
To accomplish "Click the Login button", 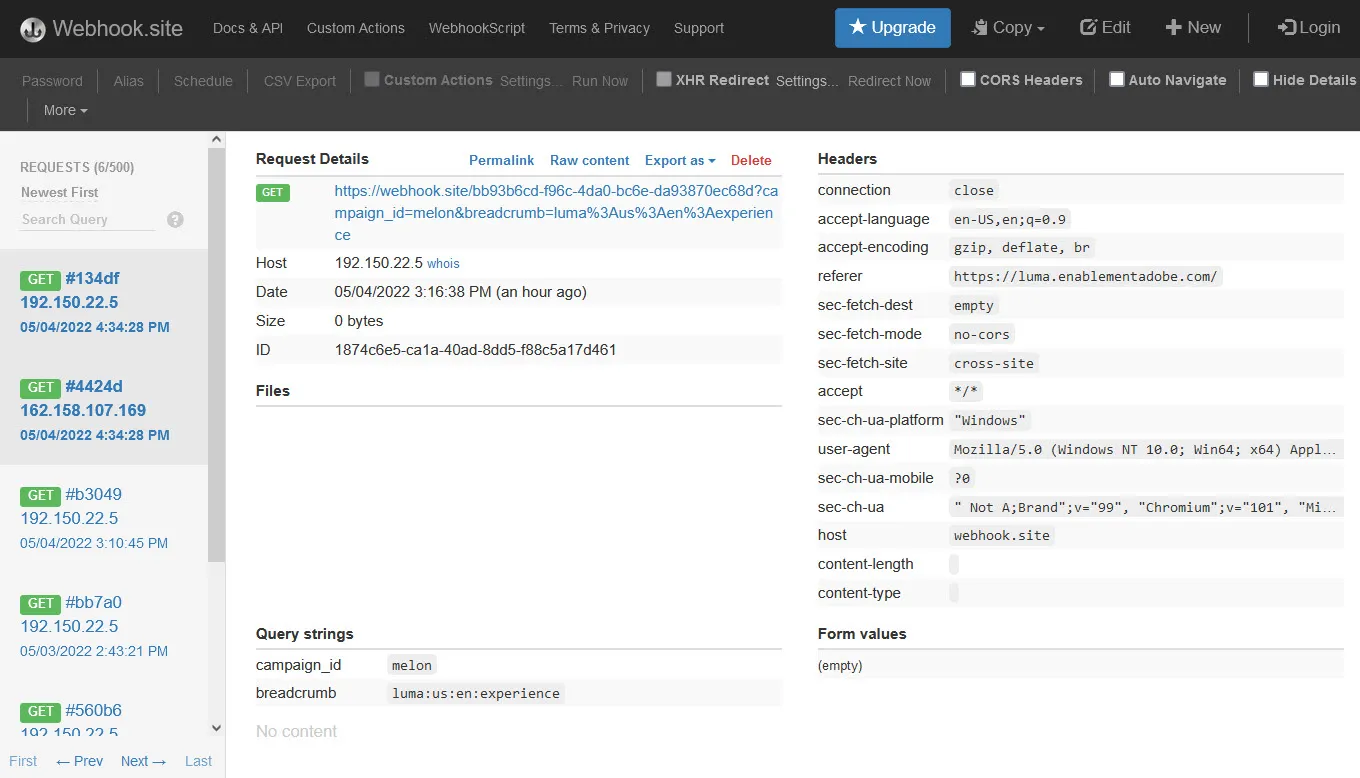I will pos(1309,28).
